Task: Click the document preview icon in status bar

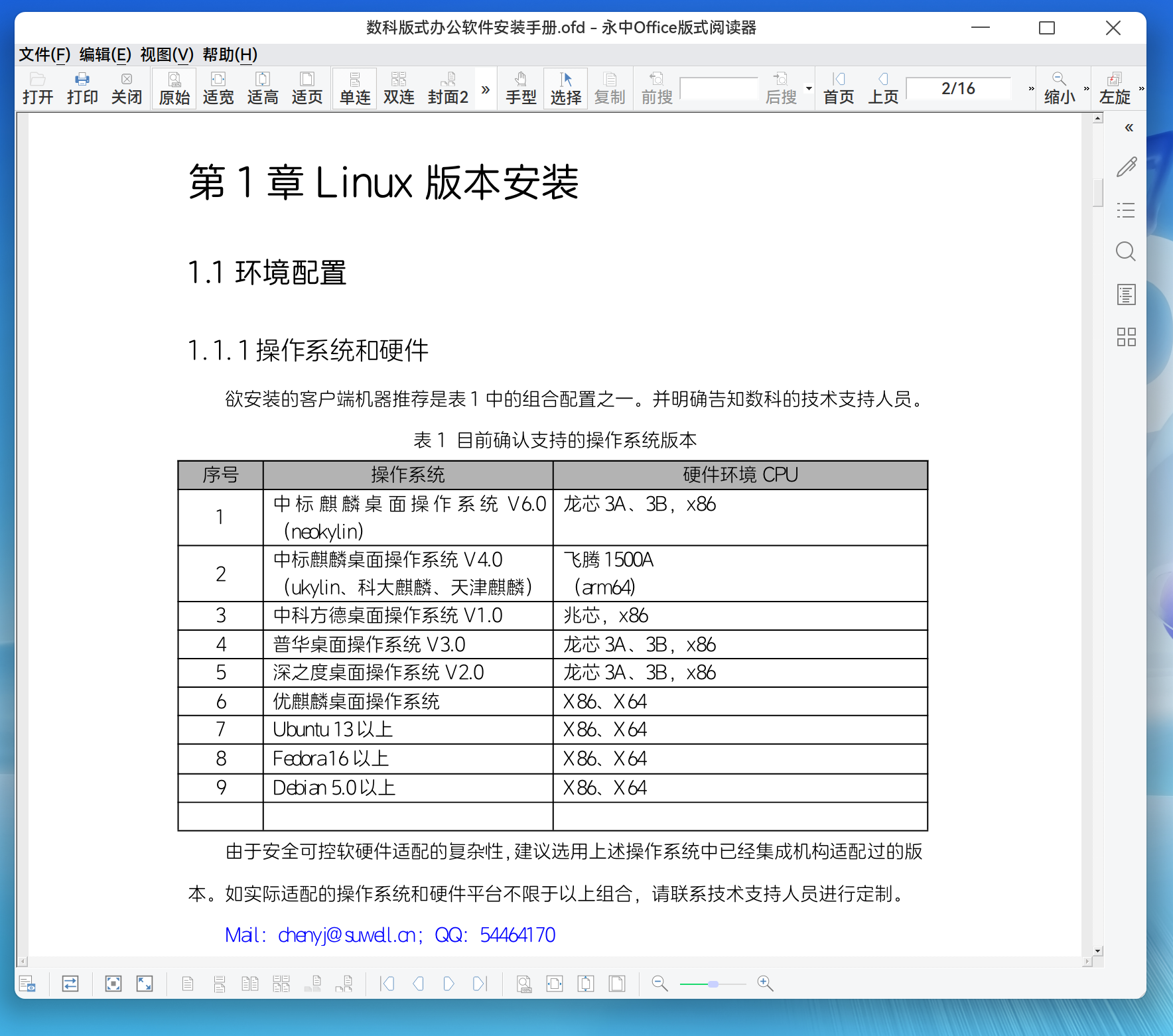Action: point(27,984)
